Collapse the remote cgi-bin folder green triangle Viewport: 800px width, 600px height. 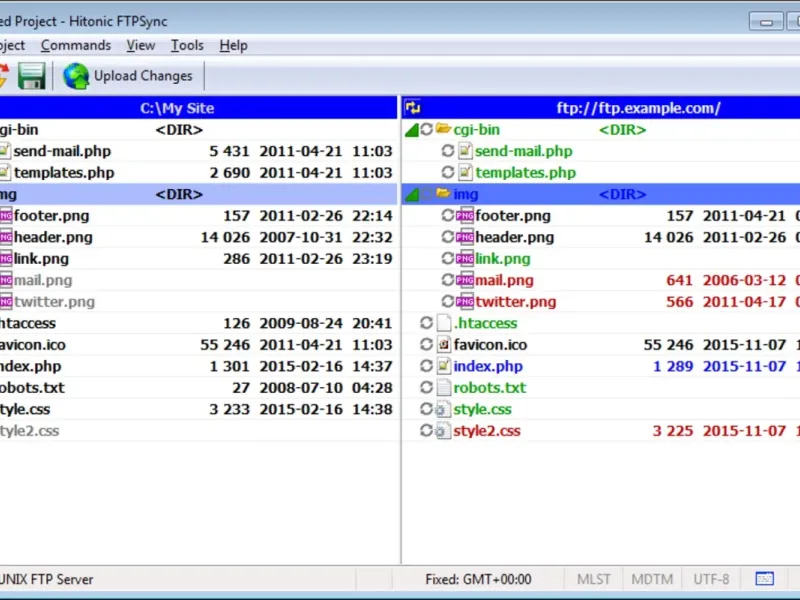click(x=412, y=131)
